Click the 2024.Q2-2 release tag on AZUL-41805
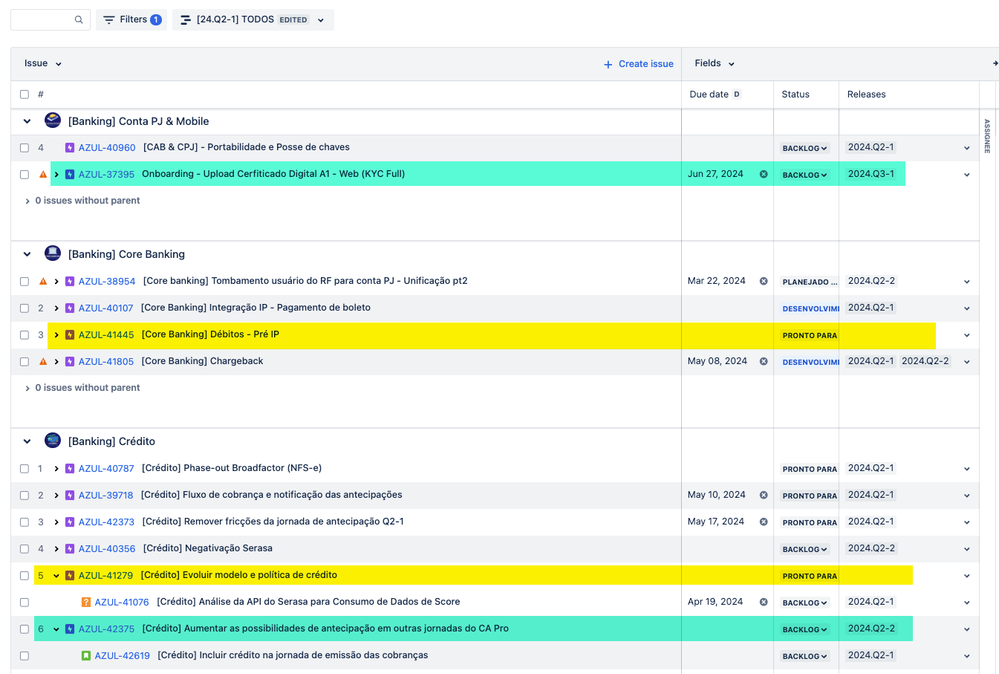 925,361
